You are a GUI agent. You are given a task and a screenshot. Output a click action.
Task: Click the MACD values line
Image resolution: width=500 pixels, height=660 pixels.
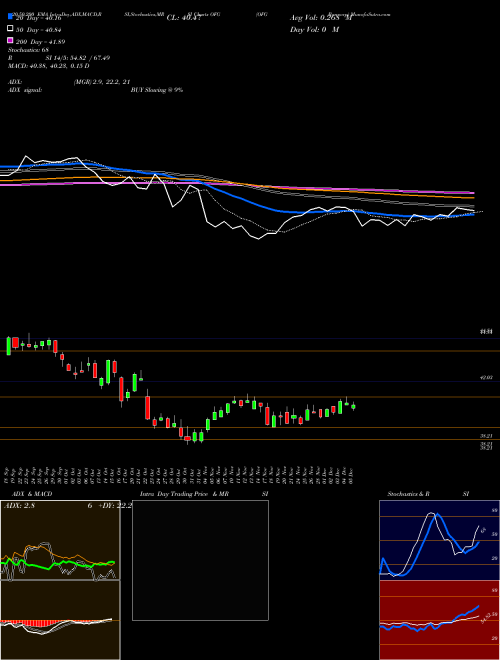pos(48,66)
